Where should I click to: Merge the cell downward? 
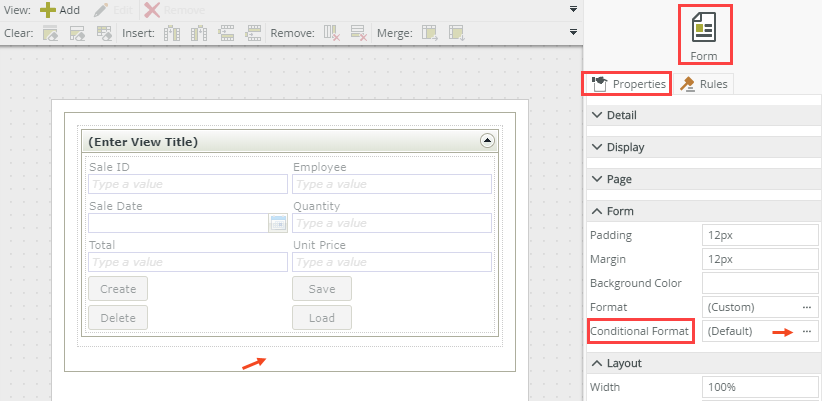click(457, 34)
